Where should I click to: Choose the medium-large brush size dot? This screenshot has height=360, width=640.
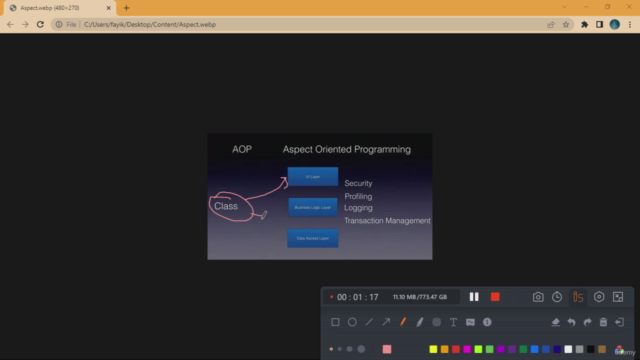click(349, 349)
